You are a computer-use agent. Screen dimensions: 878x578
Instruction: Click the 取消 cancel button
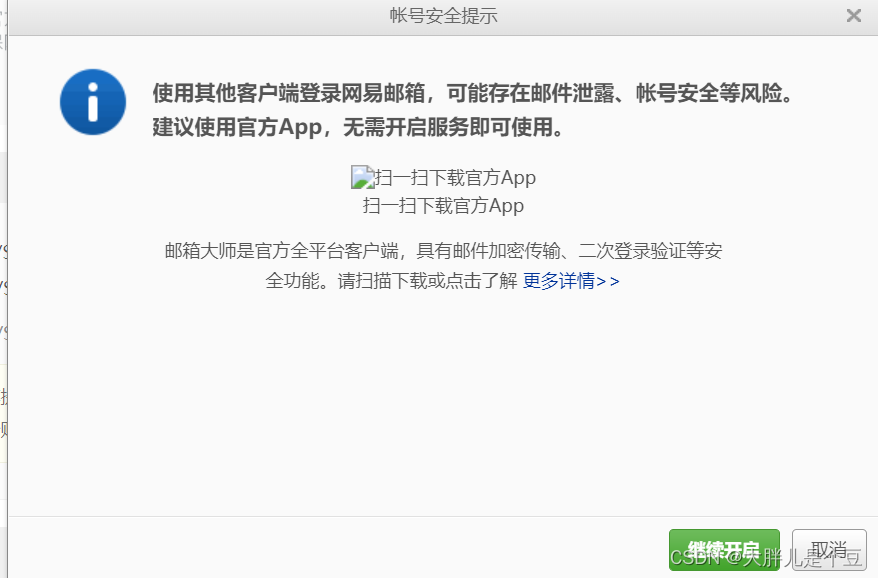click(829, 549)
